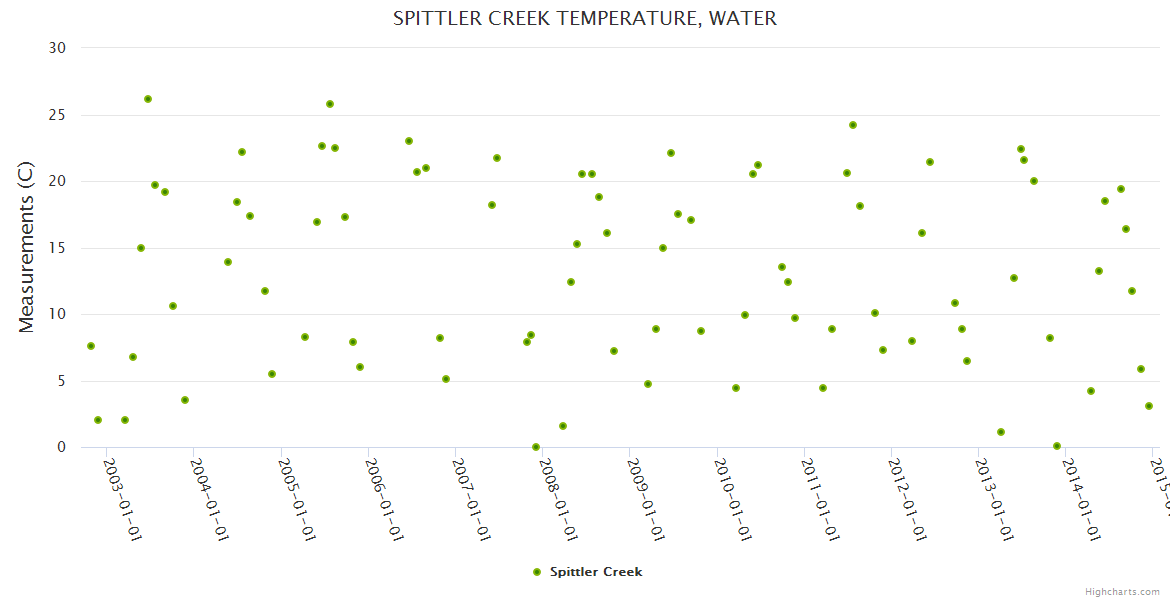Image resolution: width=1170 pixels, height=600 pixels.
Task: Click the chart title Spittler Creek Temperature, Water
Action: 585,18
